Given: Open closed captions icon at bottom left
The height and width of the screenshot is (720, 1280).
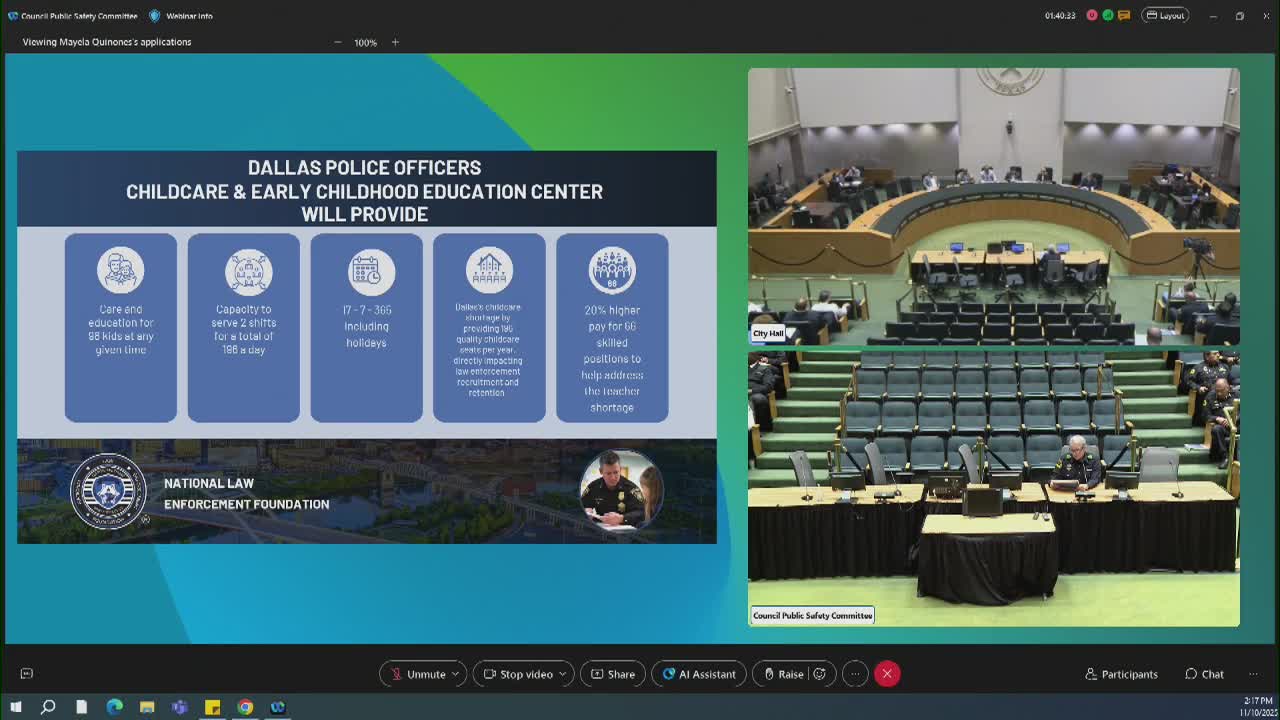Looking at the screenshot, I should click(x=27, y=674).
